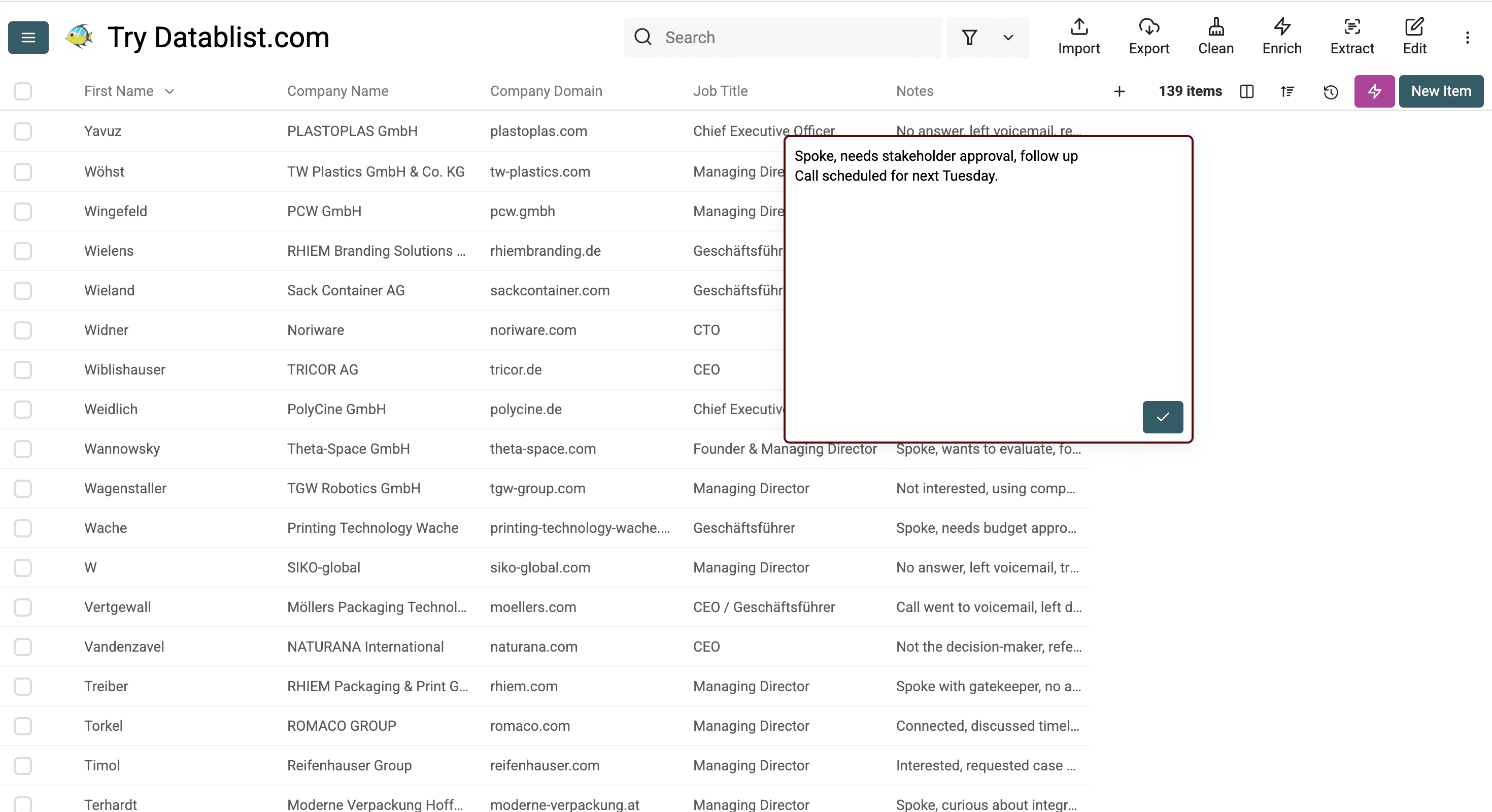
Task: Check the Wieland row checkbox
Action: tap(23, 291)
